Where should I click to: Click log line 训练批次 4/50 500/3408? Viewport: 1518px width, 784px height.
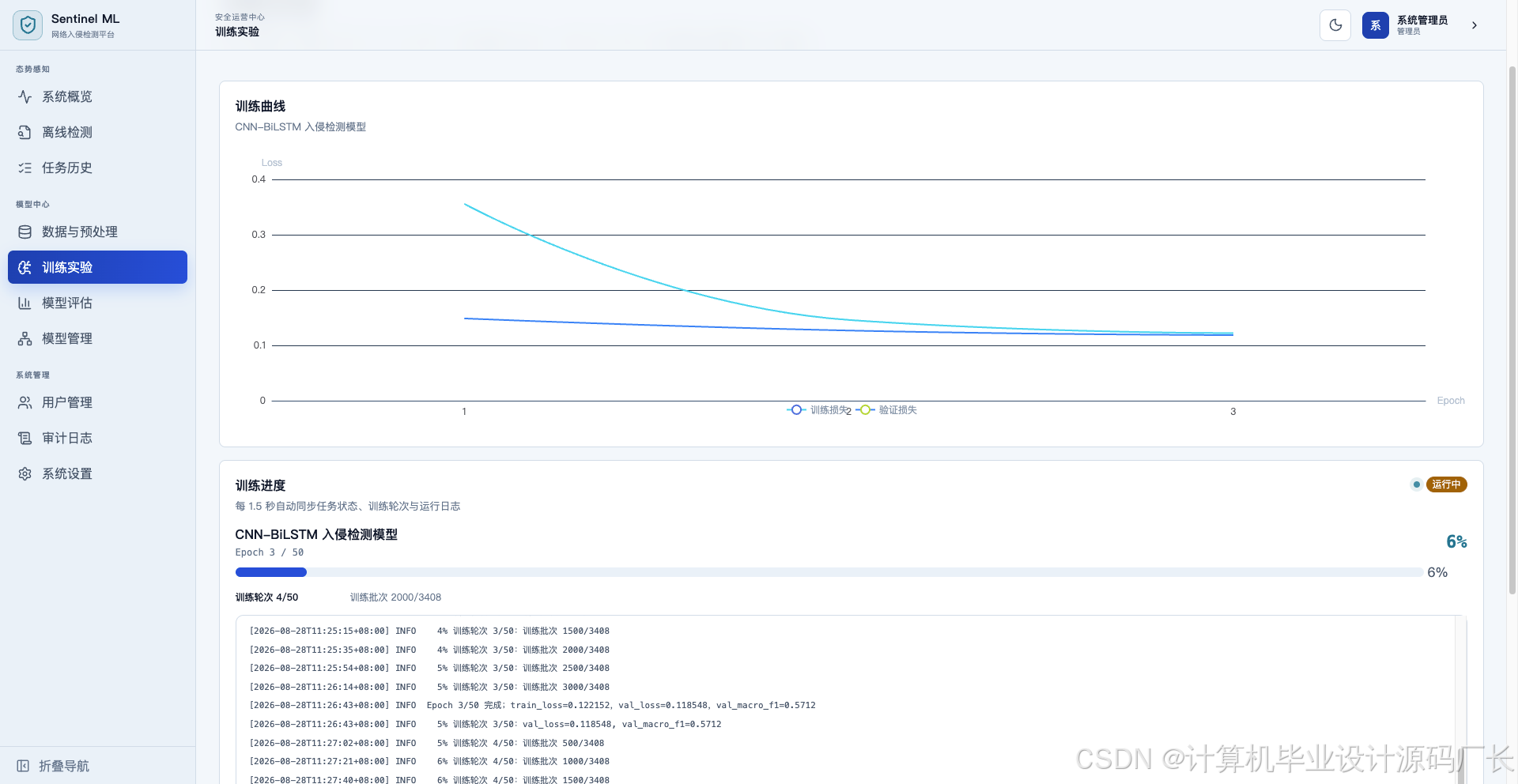(x=427, y=744)
